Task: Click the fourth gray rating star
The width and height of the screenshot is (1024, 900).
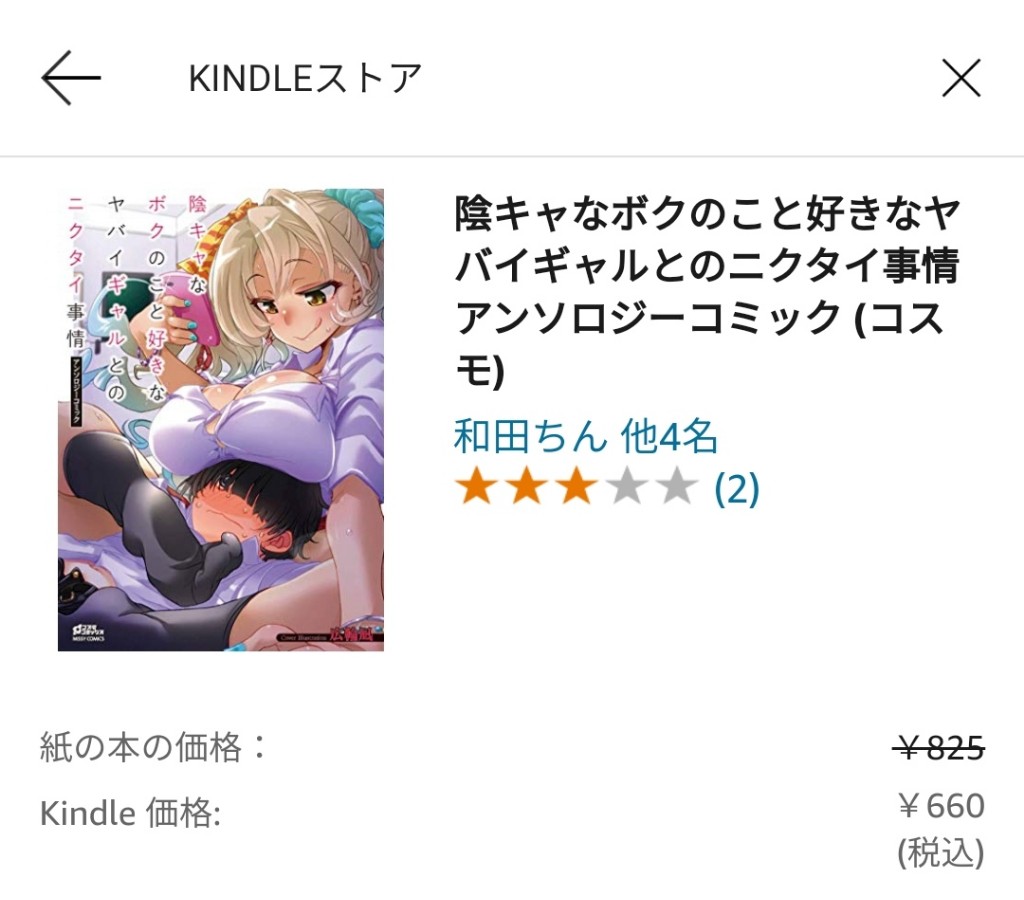Action: pyautogui.click(x=627, y=488)
